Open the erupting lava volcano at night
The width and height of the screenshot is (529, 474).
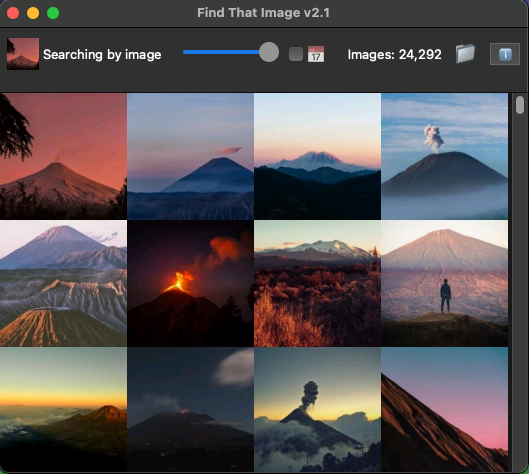point(190,283)
